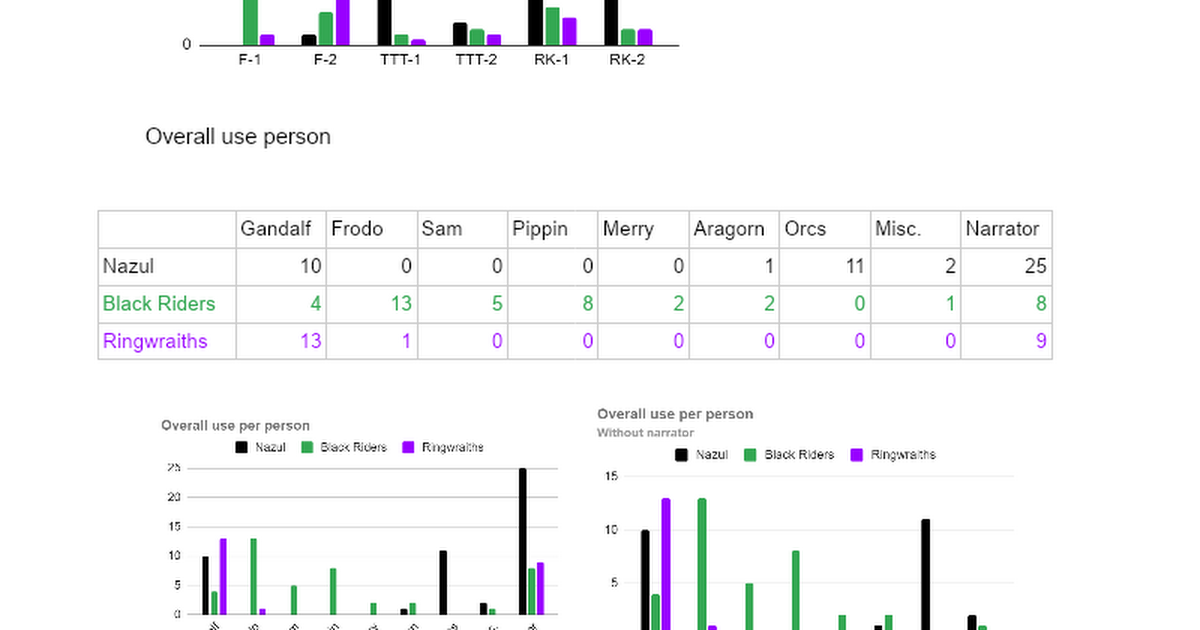Click green Black Riders swatch in 'Without narrator' chart
This screenshot has width=1200, height=630.
(751, 455)
